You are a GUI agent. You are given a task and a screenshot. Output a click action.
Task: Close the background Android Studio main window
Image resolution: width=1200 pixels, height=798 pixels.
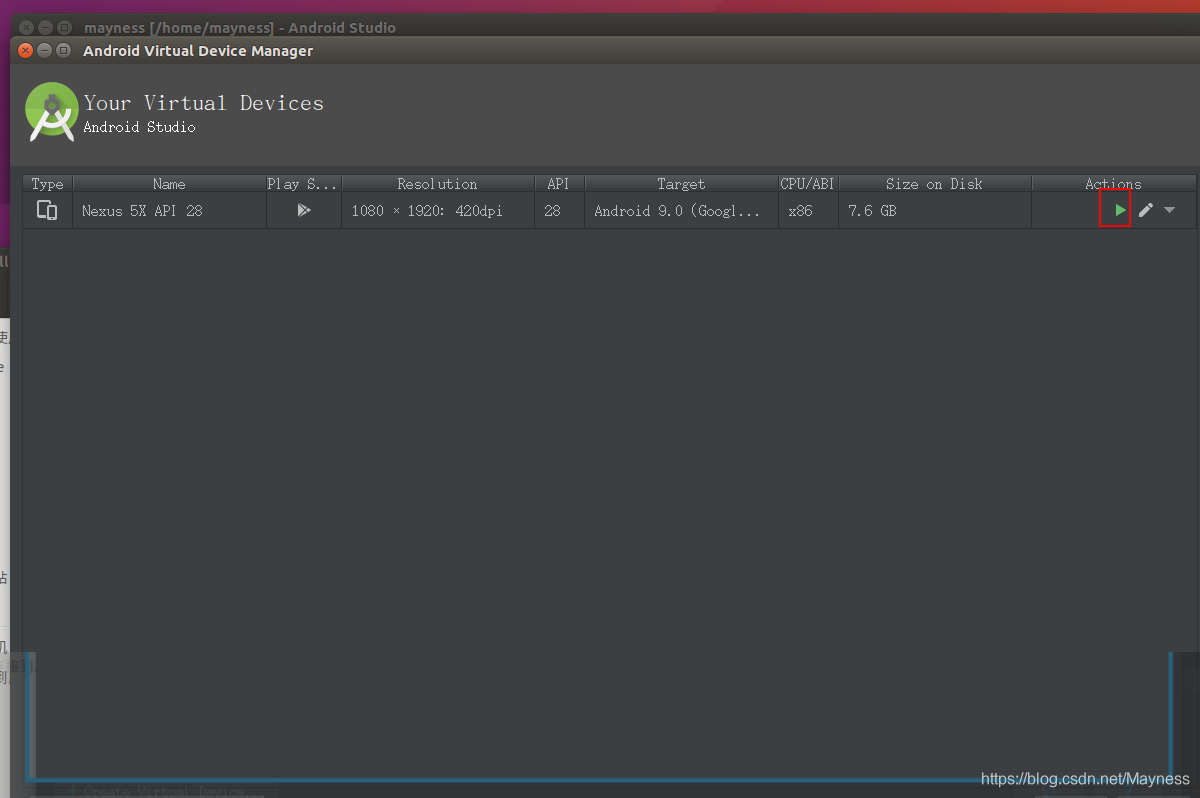click(27, 28)
